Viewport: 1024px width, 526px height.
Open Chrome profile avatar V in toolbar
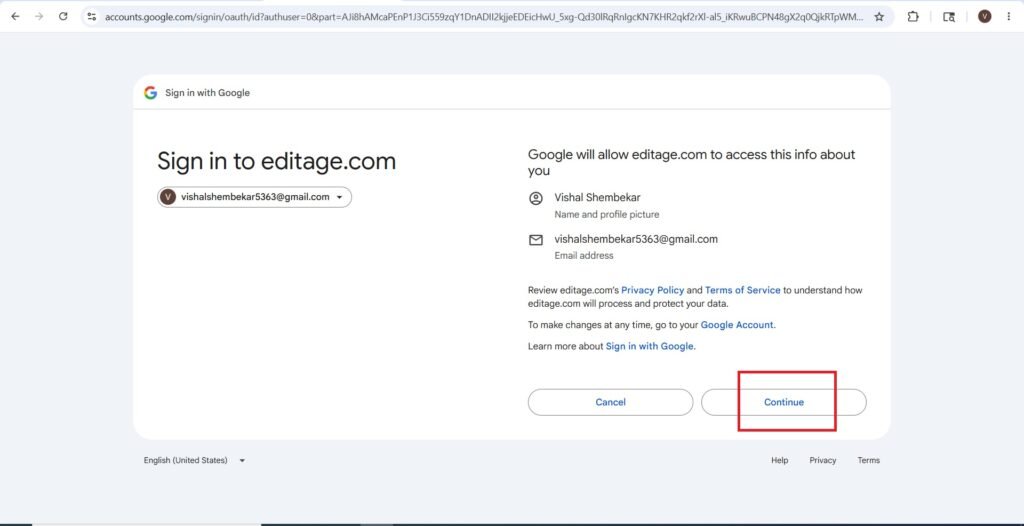984,17
